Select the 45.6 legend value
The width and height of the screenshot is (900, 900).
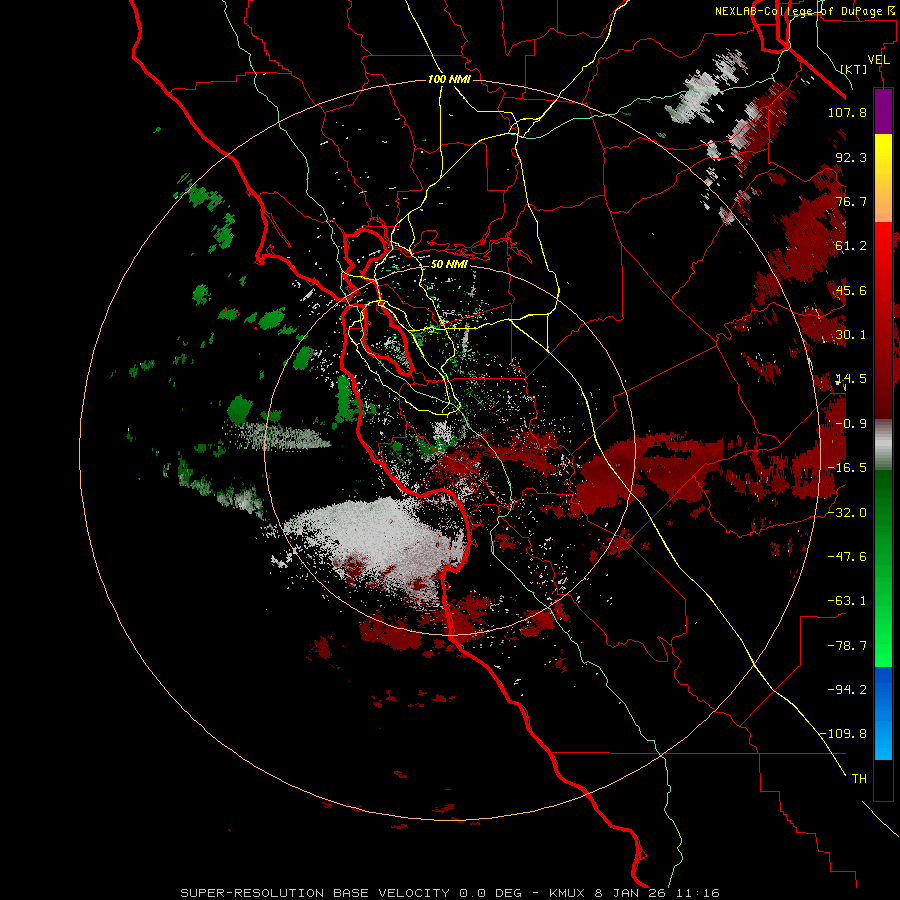click(x=851, y=290)
